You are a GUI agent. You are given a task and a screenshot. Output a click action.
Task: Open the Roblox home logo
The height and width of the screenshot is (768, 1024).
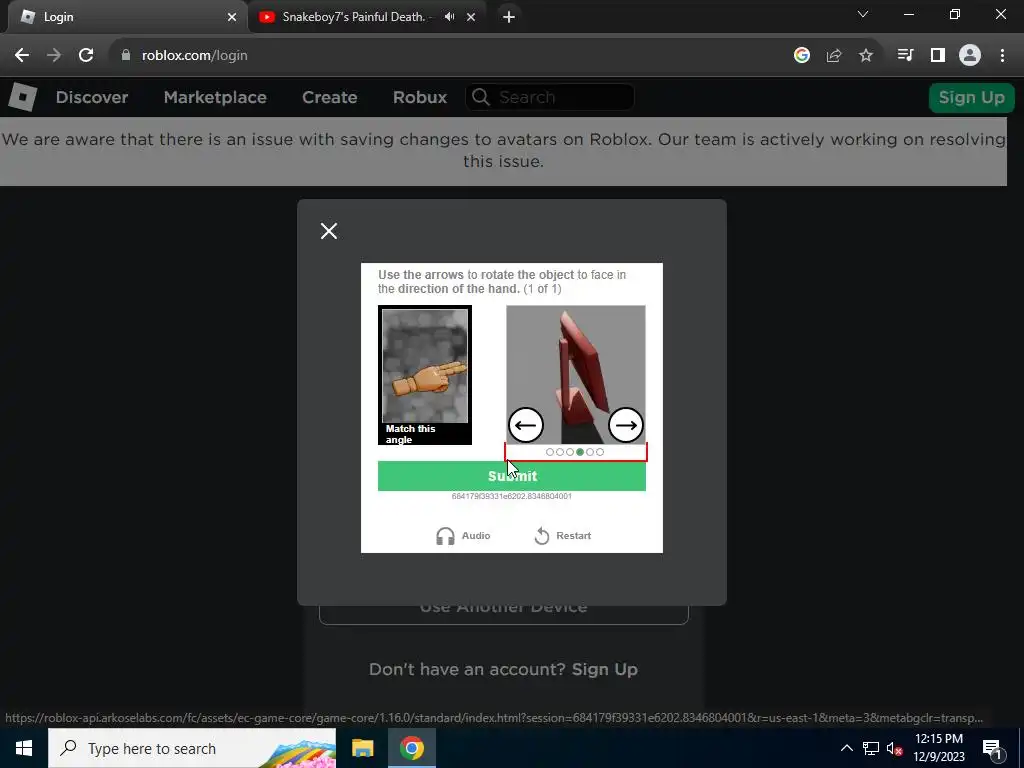(x=22, y=97)
